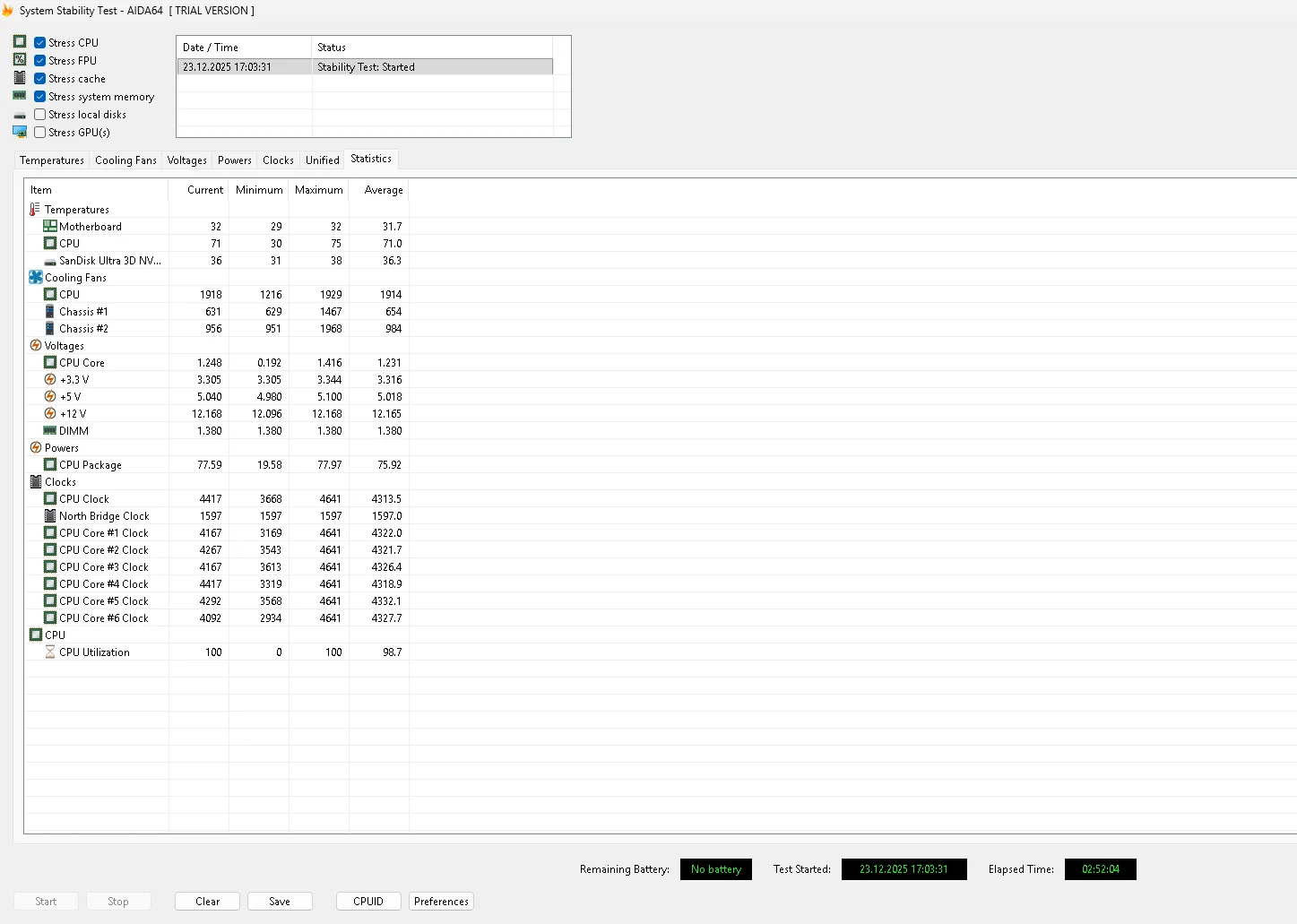
Task: Click the +5 V lightning icon
Action: point(50,397)
